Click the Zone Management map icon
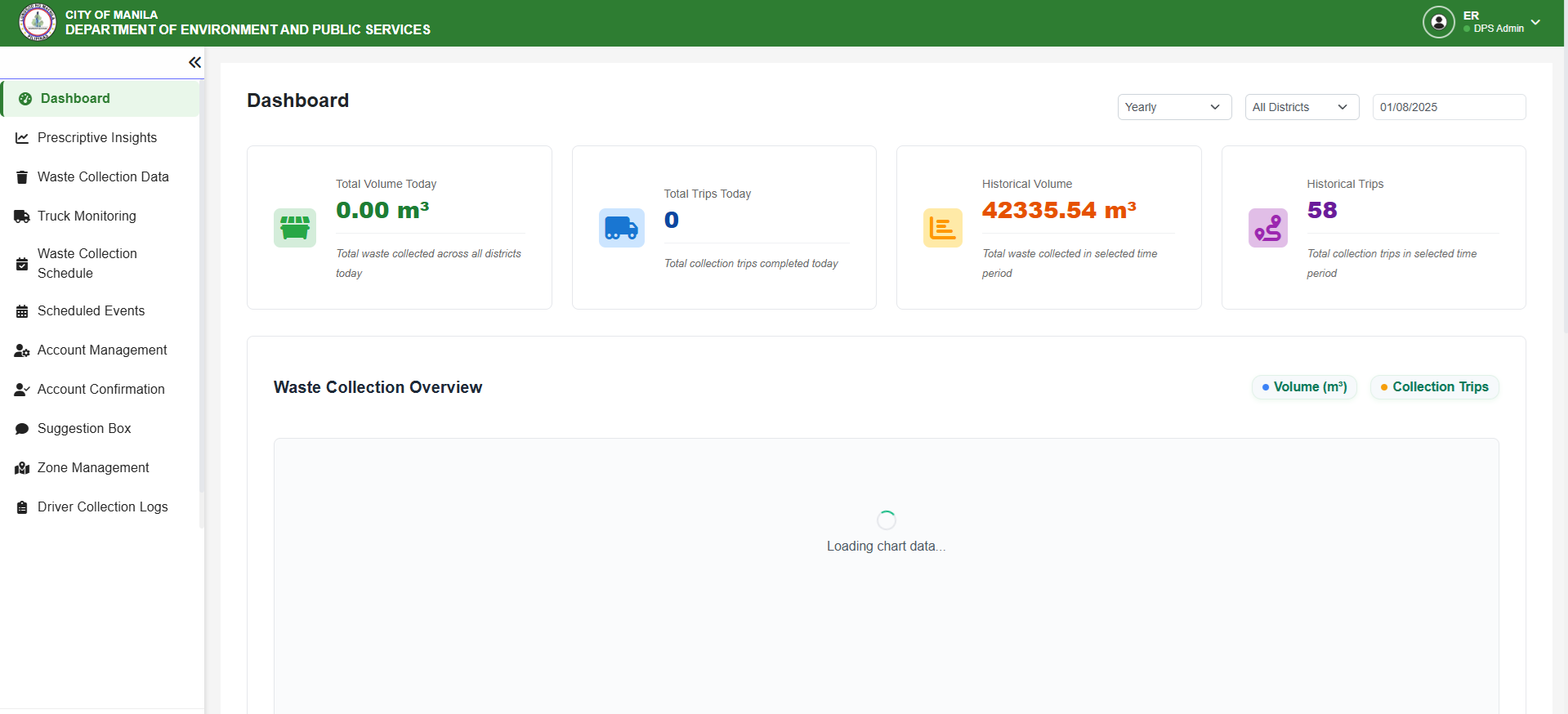The image size is (1568, 714). (22, 468)
